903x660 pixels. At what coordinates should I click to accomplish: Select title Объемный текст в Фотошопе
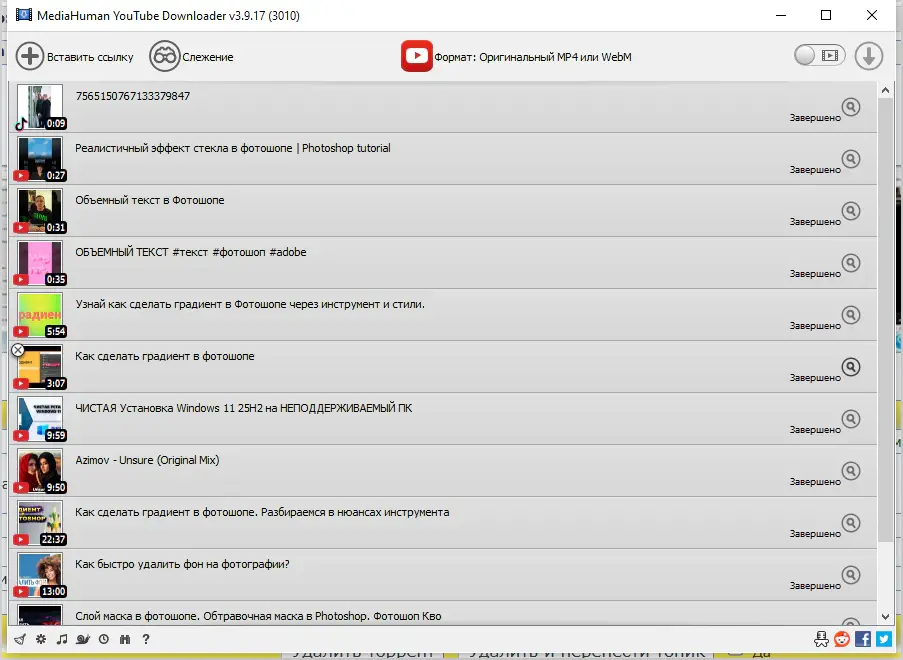[x=150, y=200]
